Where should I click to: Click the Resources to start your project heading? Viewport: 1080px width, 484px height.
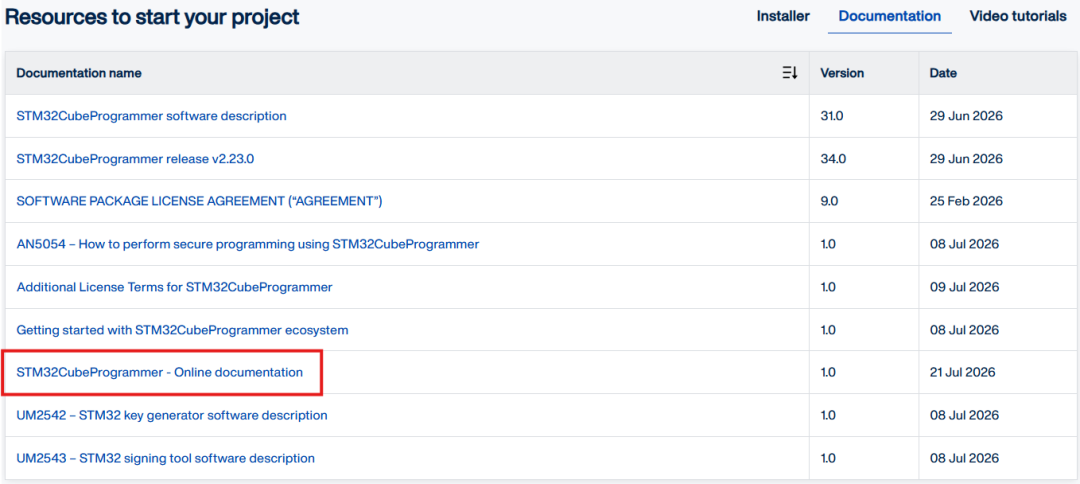tap(152, 17)
